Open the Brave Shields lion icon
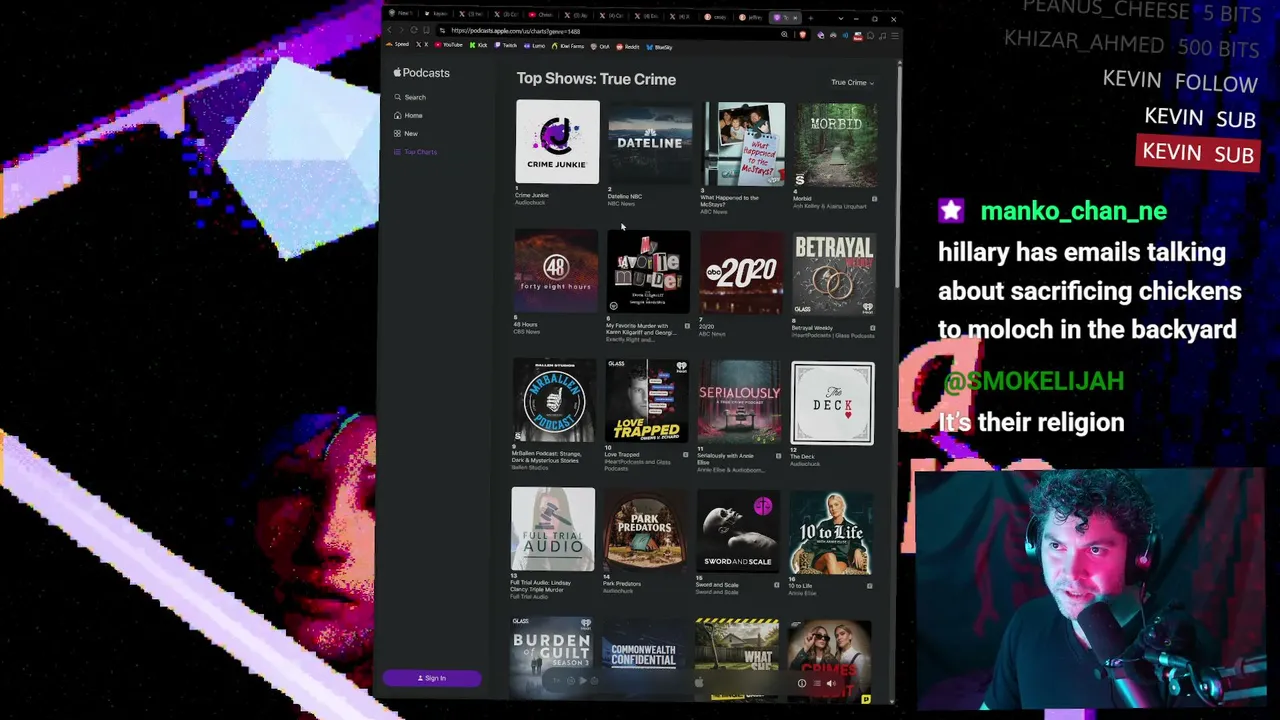 pos(802,35)
